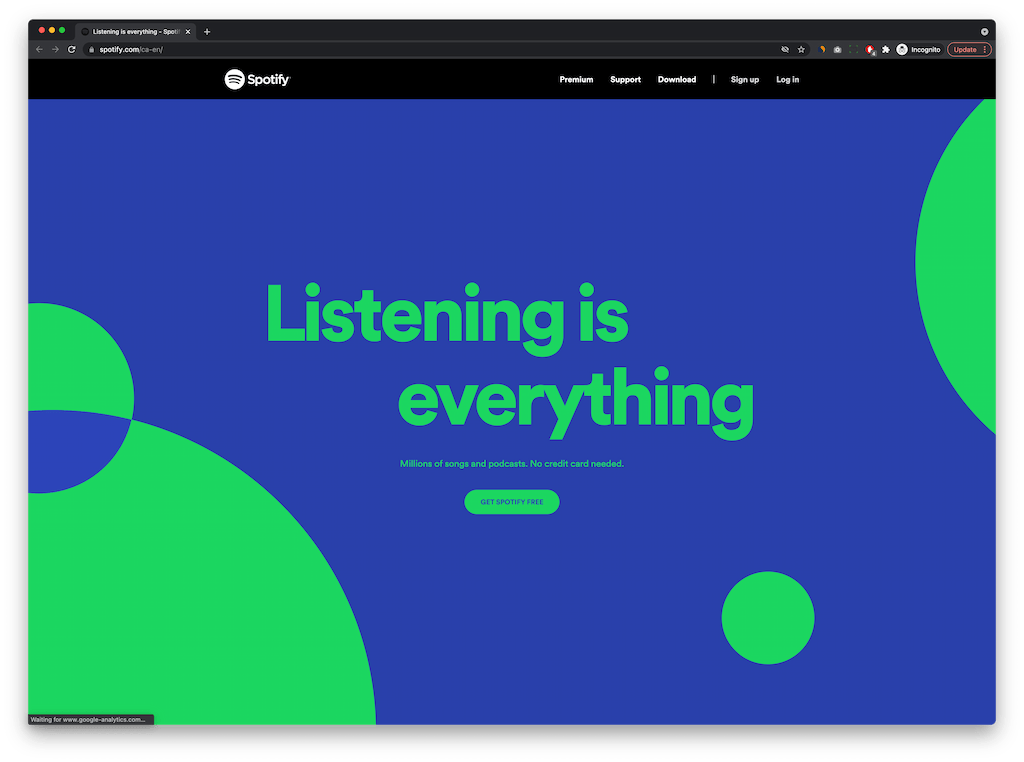This screenshot has width=1024, height=762.
Task: Click the padlock icon in the address bar
Action: (x=91, y=49)
